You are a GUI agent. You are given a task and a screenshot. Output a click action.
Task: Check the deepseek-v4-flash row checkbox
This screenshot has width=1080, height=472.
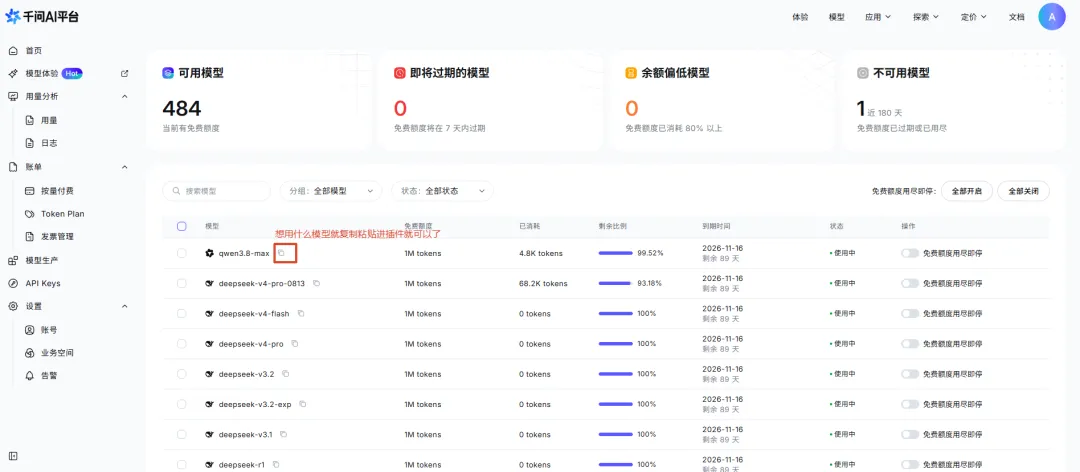pos(182,314)
